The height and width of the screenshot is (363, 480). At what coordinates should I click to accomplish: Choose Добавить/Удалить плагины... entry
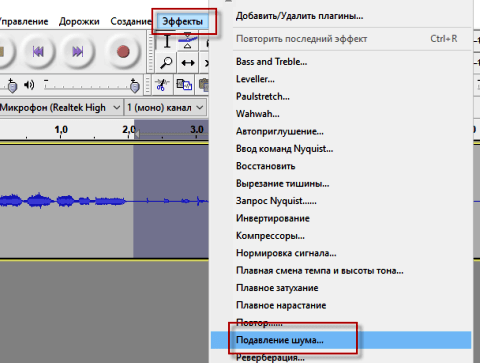(x=299, y=16)
